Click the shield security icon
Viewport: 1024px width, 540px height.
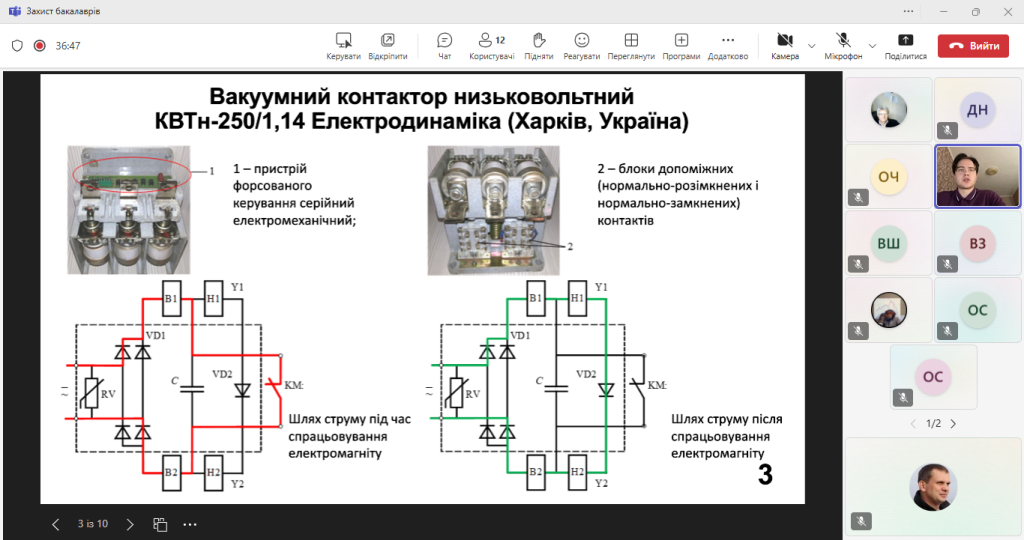coord(18,46)
